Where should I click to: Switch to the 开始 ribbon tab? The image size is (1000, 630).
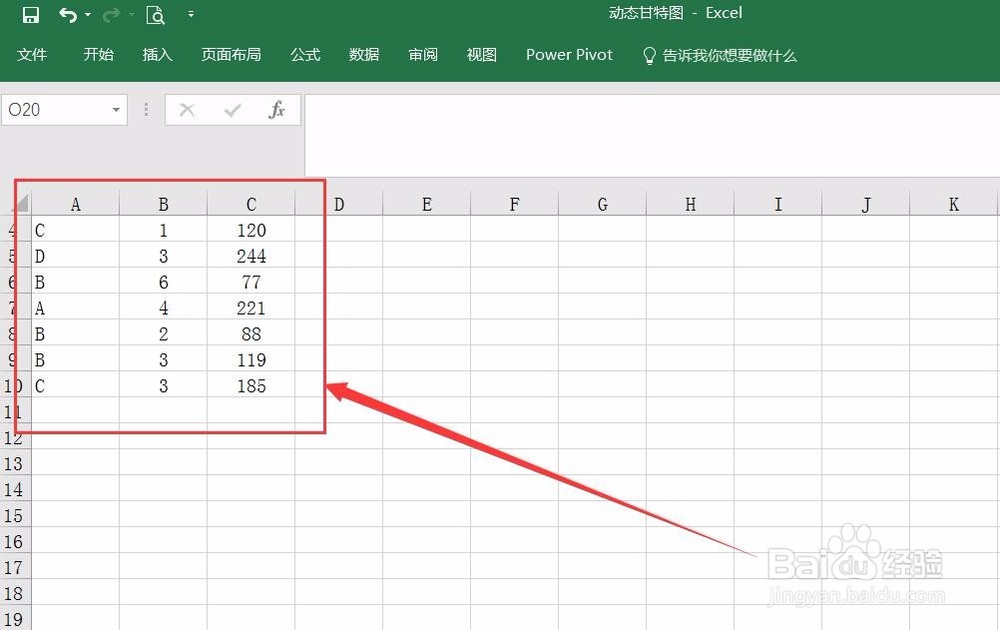click(98, 55)
